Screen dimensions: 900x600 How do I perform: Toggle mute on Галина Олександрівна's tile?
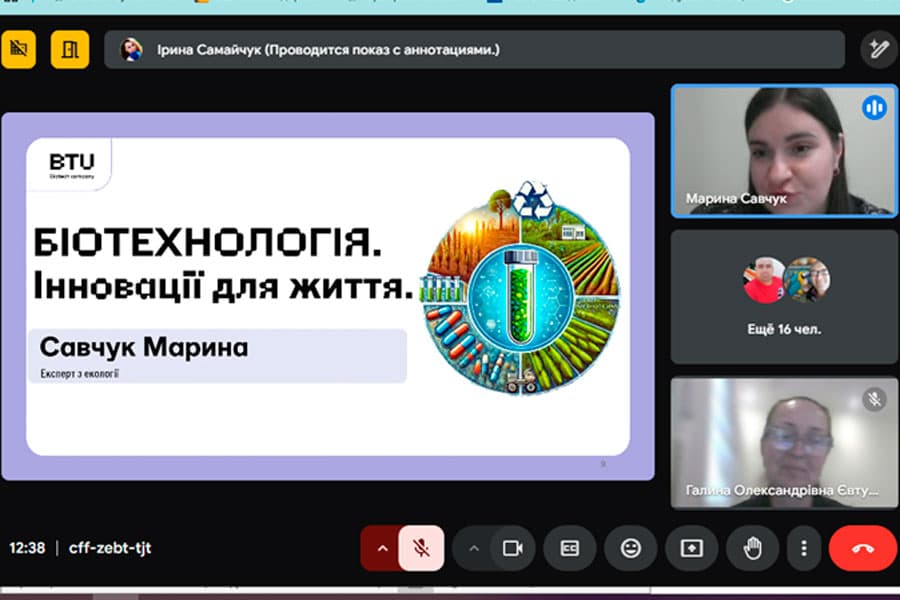875,398
